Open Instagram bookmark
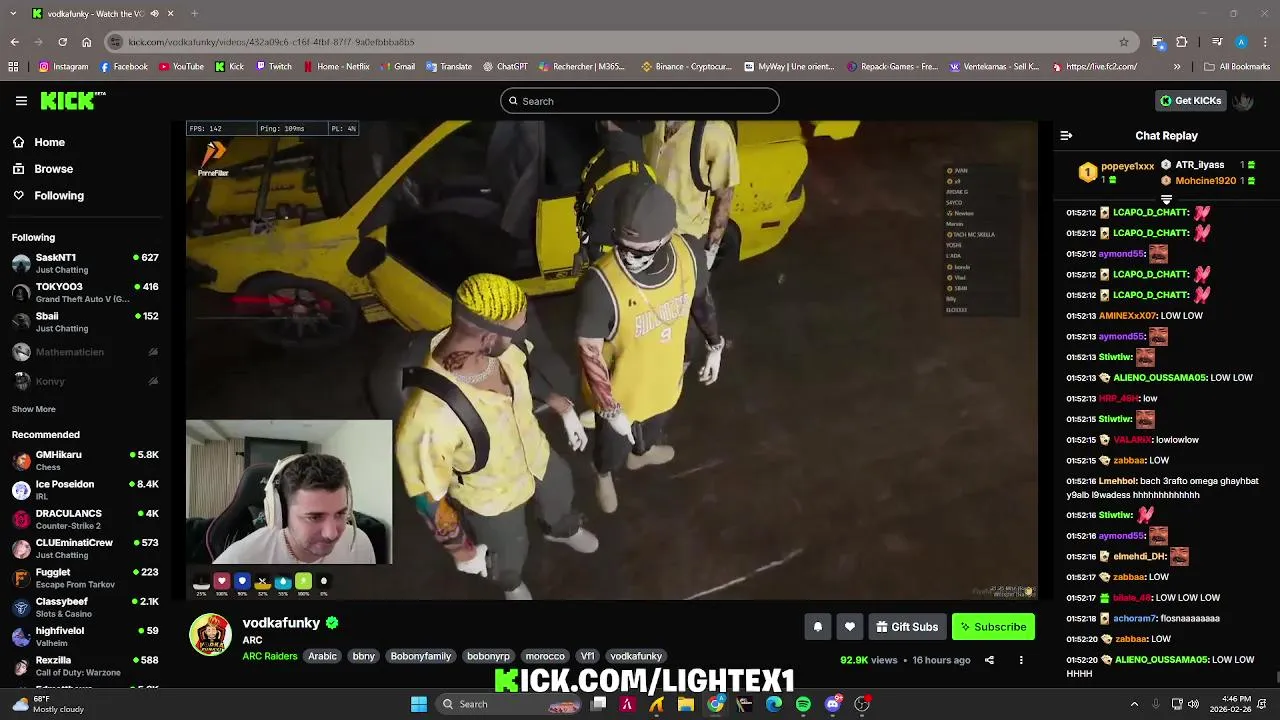 coord(63,67)
